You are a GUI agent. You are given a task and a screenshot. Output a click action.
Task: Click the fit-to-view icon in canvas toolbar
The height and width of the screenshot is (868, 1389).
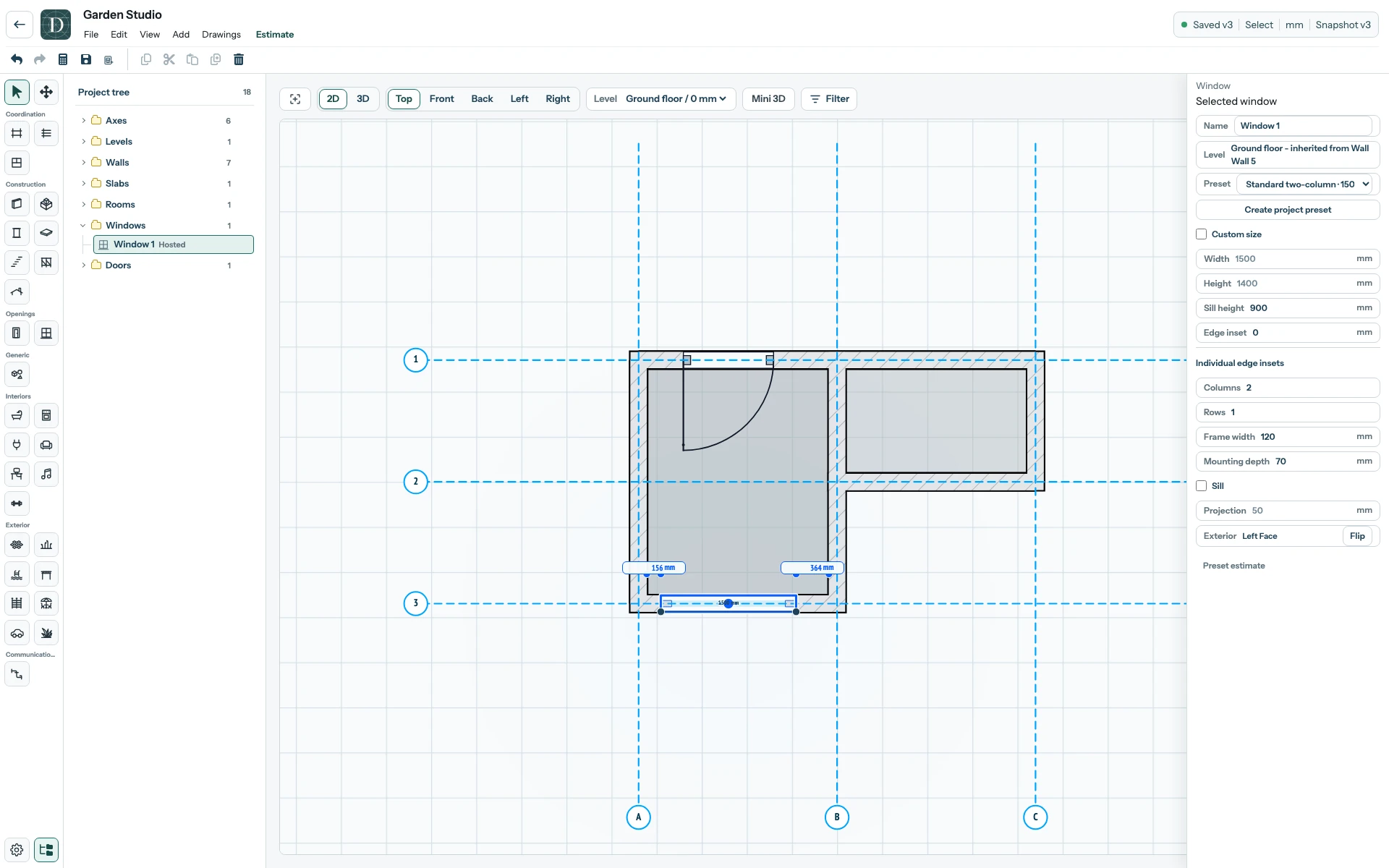[x=295, y=99]
